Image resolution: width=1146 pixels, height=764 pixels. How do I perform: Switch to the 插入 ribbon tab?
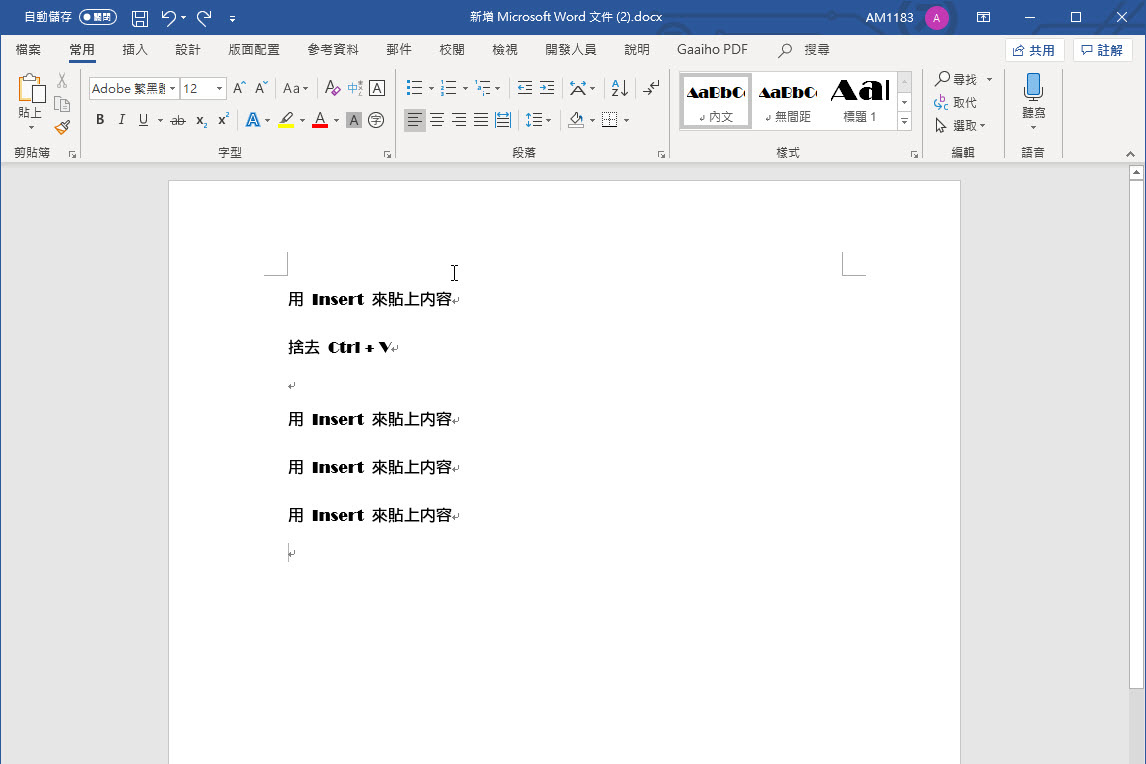134,49
